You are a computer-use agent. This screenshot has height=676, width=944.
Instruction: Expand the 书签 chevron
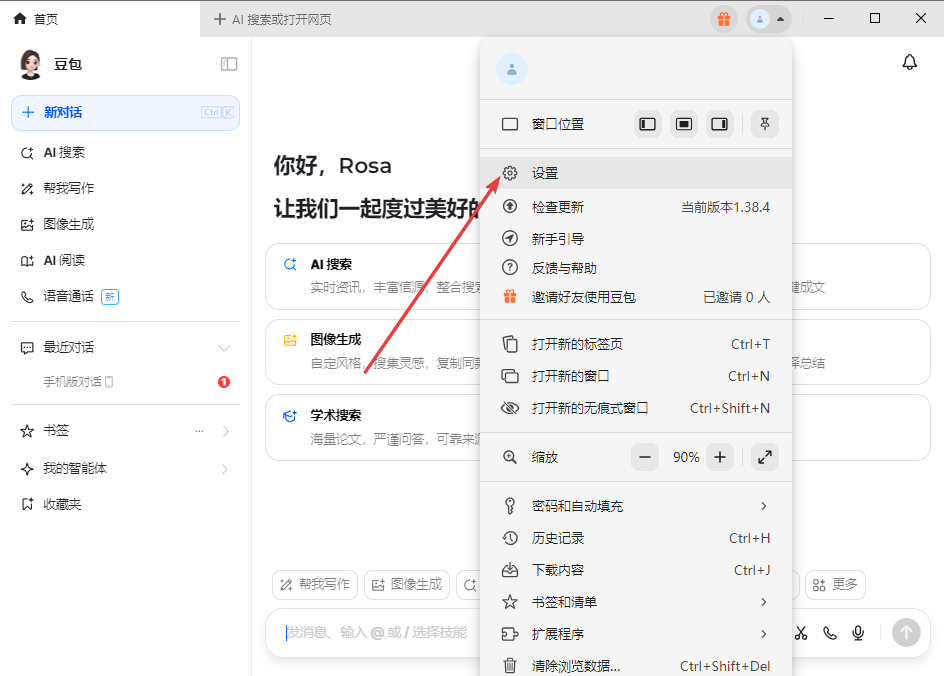click(226, 431)
